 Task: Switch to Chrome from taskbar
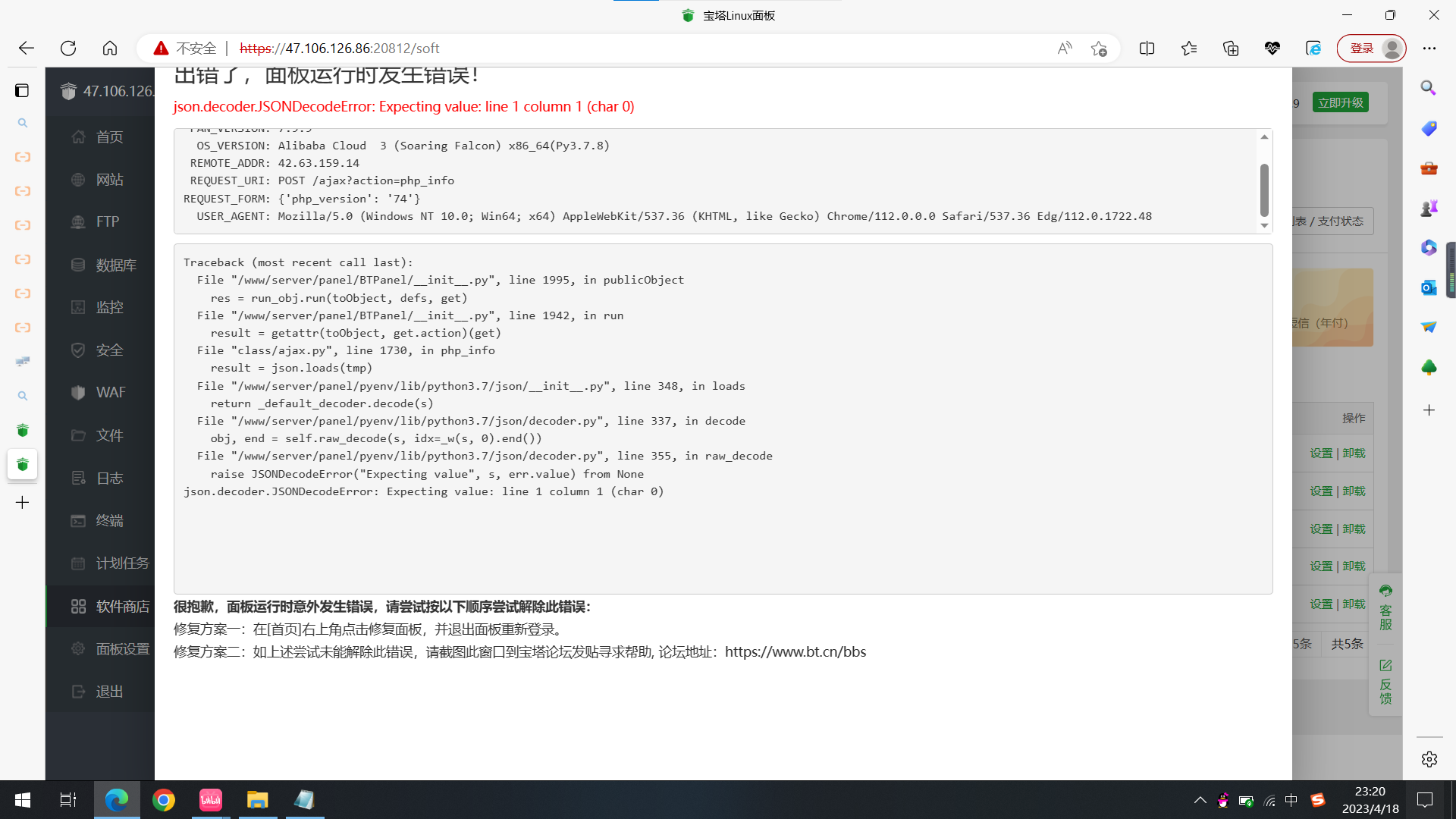pyautogui.click(x=164, y=800)
